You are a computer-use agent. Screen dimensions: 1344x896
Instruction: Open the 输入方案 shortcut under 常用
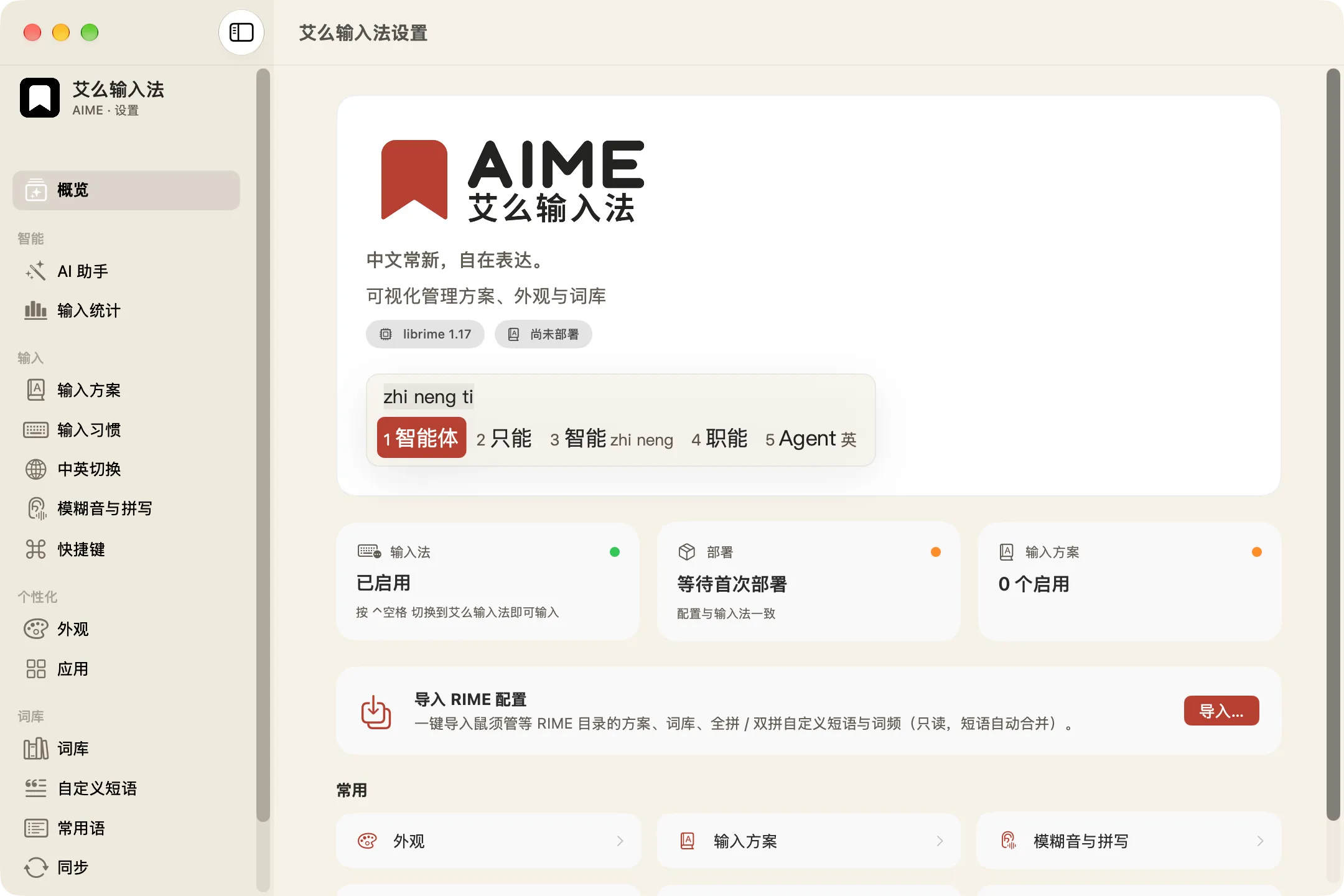(809, 841)
